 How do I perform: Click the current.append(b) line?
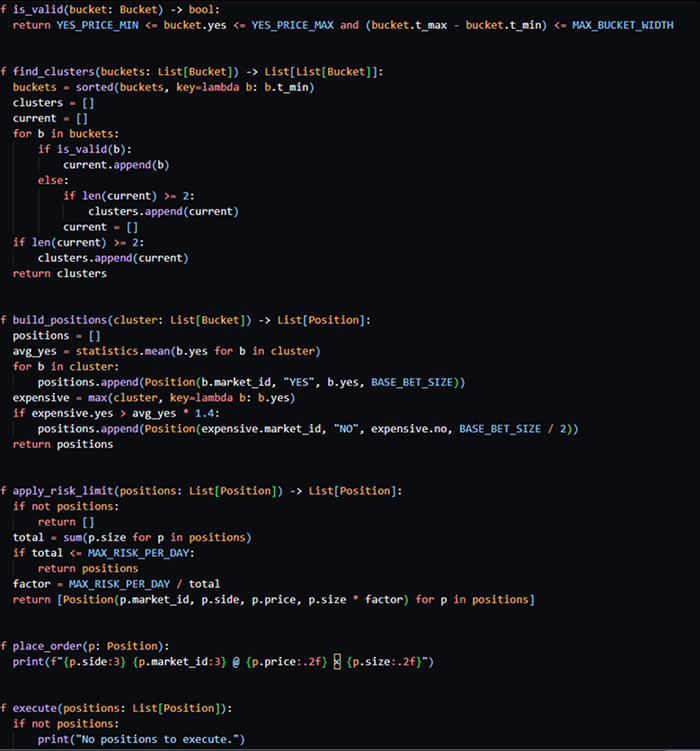point(116,165)
